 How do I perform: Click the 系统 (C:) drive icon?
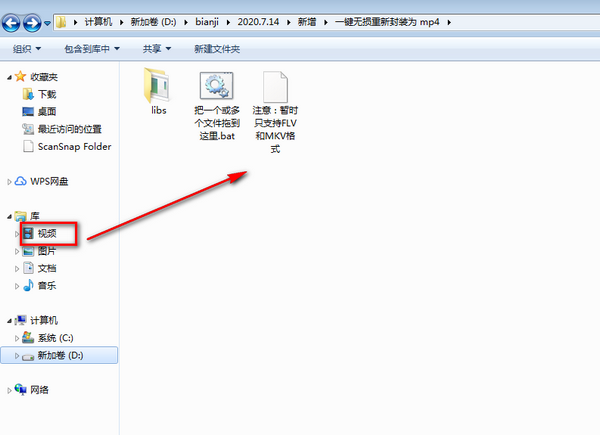[28, 337]
